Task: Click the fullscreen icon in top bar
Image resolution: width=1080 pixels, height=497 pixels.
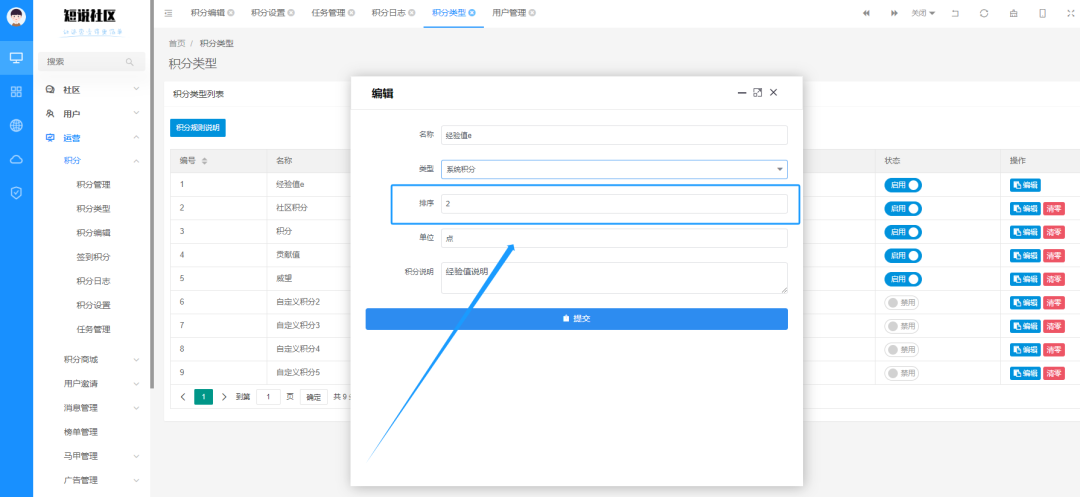Action: 1071,13
